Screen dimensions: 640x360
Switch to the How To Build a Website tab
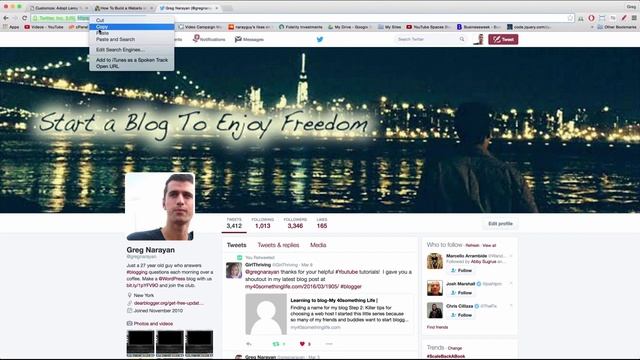(123, 8)
